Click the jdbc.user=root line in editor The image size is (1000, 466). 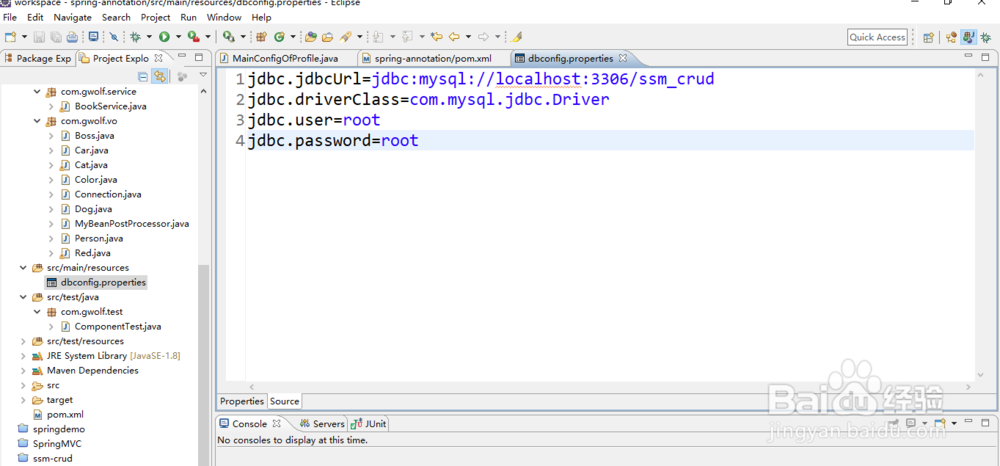[314, 119]
